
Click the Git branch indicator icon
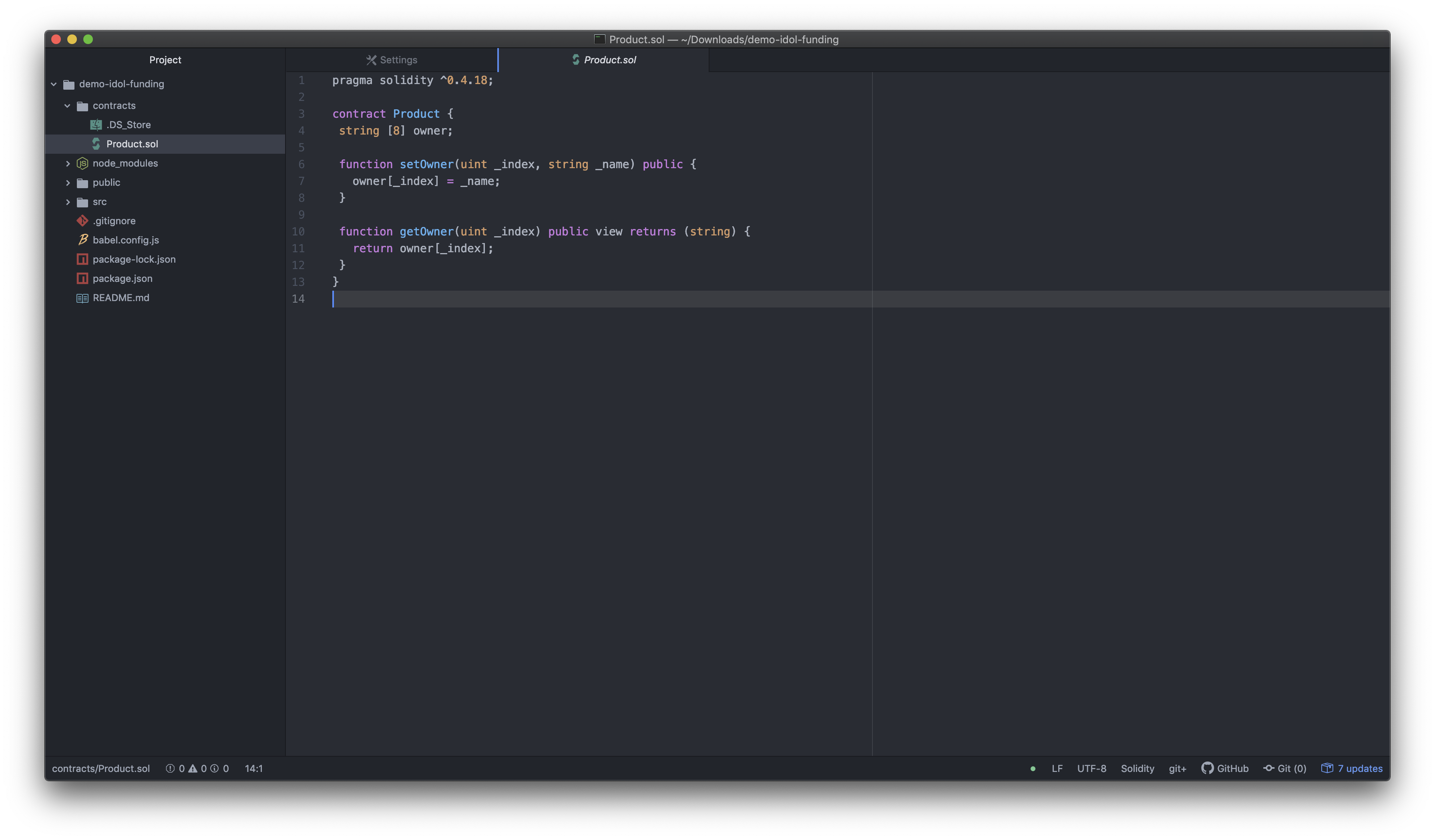point(1268,768)
